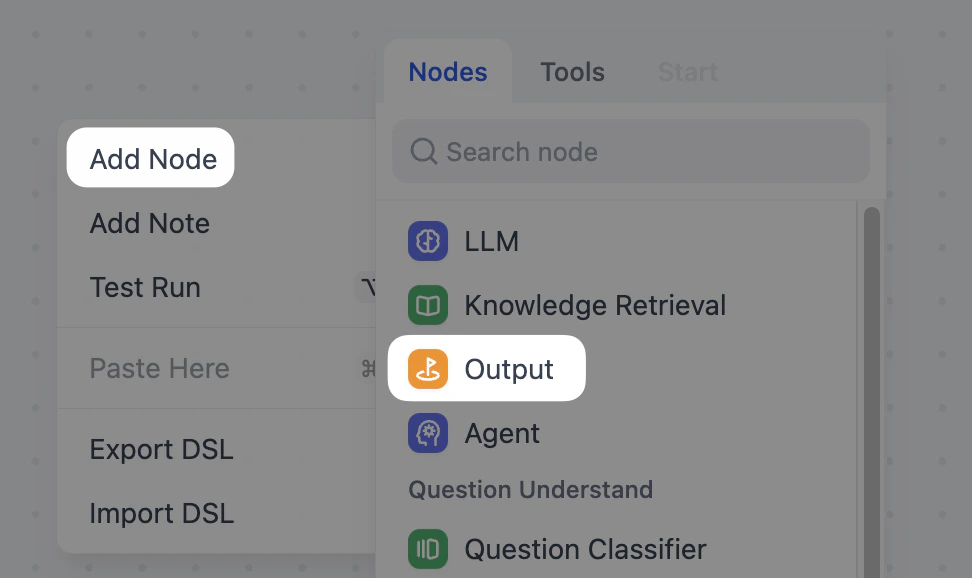The width and height of the screenshot is (972, 578).
Task: Click the Knowledge Retrieval book icon
Action: click(427, 305)
